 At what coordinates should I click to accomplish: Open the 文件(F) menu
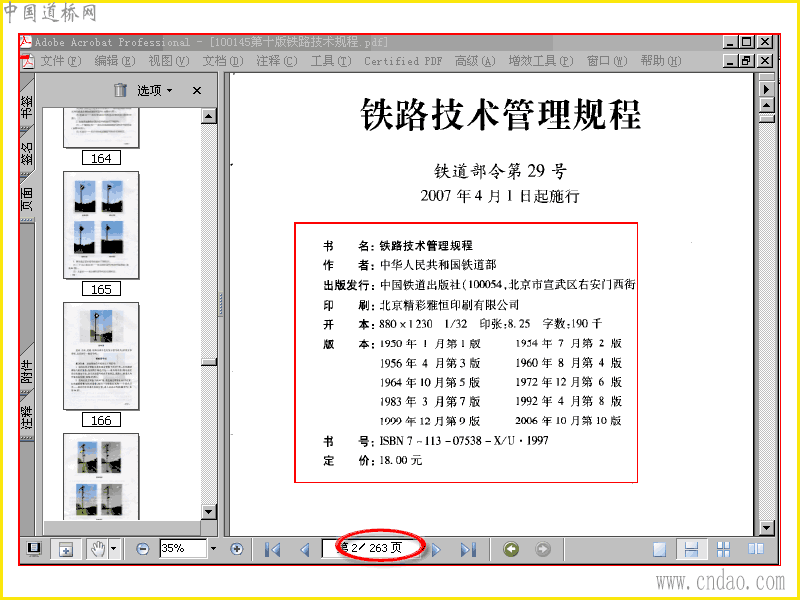(60, 61)
